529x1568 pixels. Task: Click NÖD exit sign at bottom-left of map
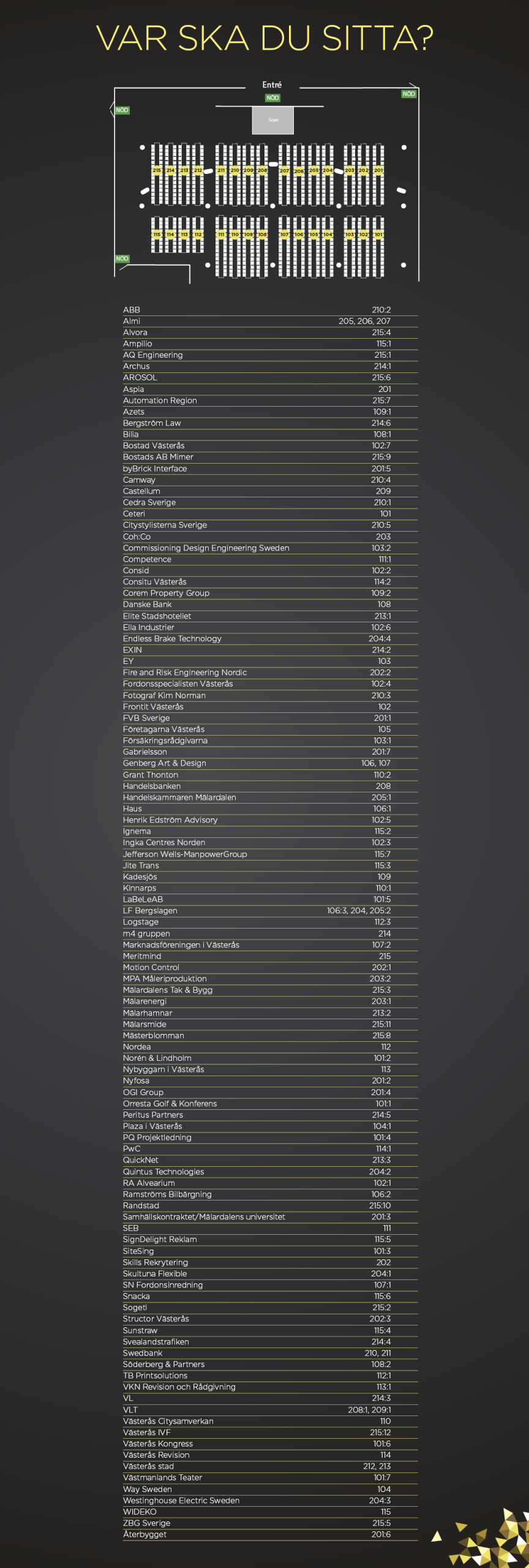click(x=122, y=258)
